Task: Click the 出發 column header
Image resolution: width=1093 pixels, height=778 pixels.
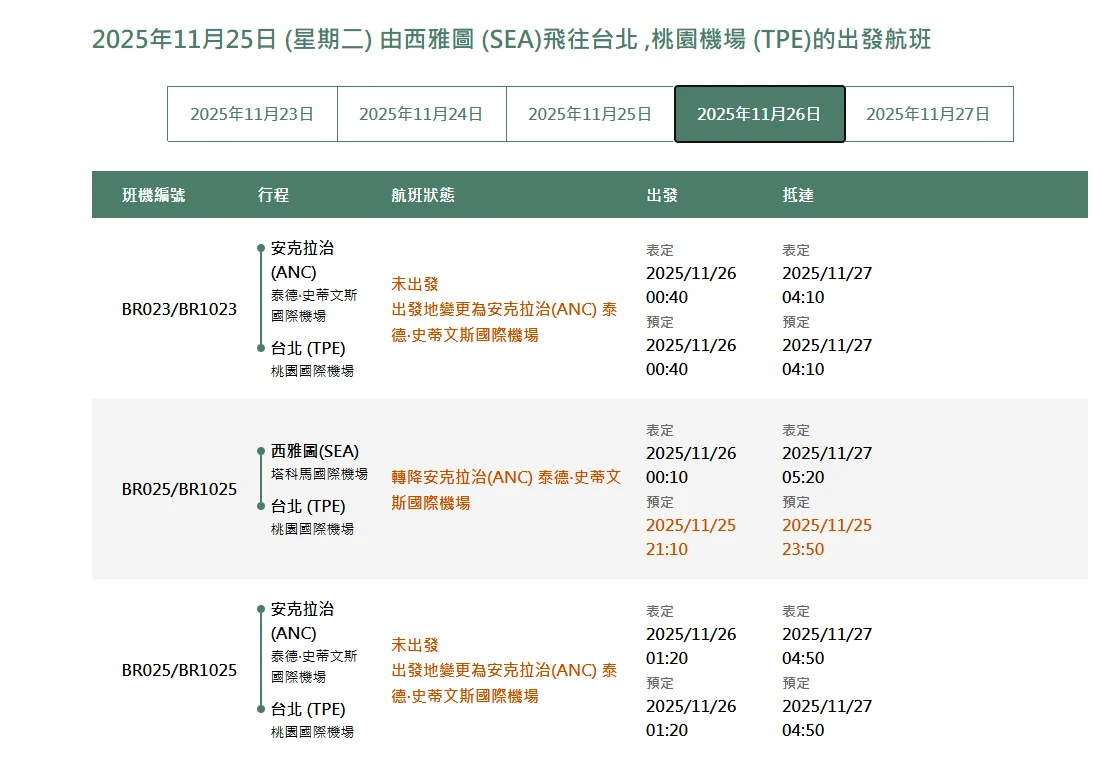Action: click(x=662, y=195)
